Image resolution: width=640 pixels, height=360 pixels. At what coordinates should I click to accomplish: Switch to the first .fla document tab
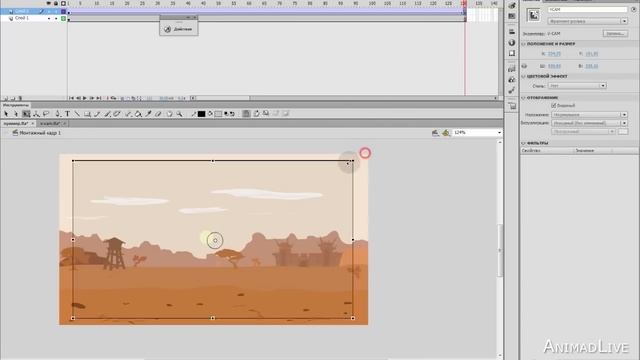click(18, 123)
